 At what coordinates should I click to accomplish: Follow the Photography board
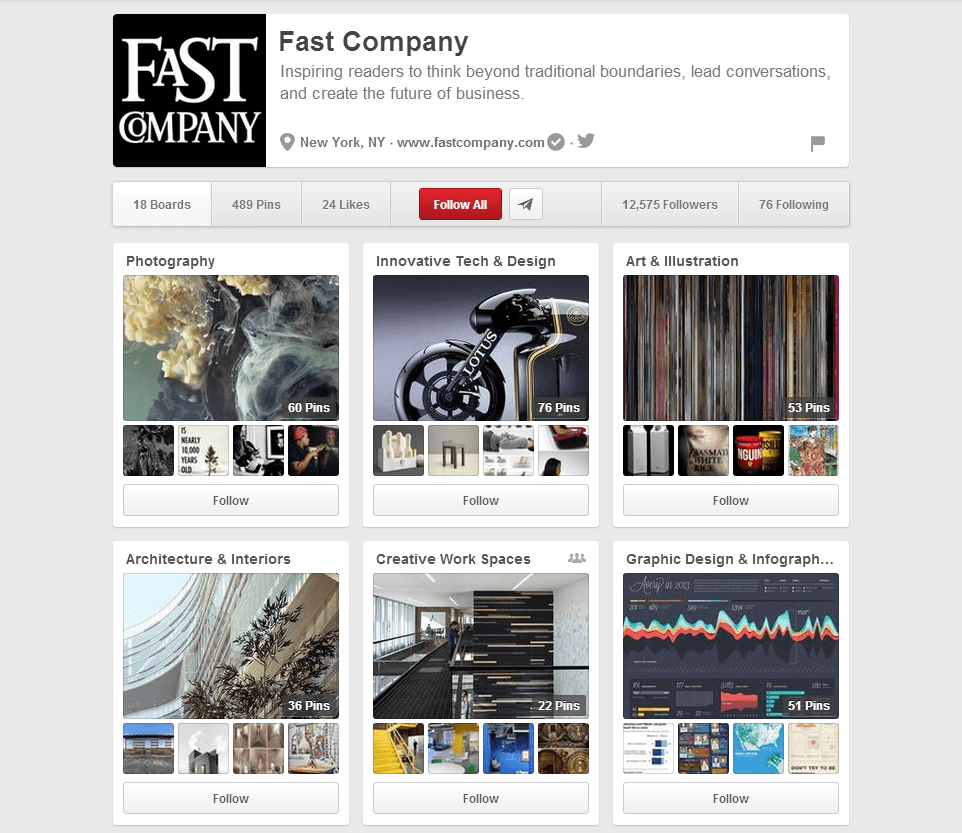point(231,501)
